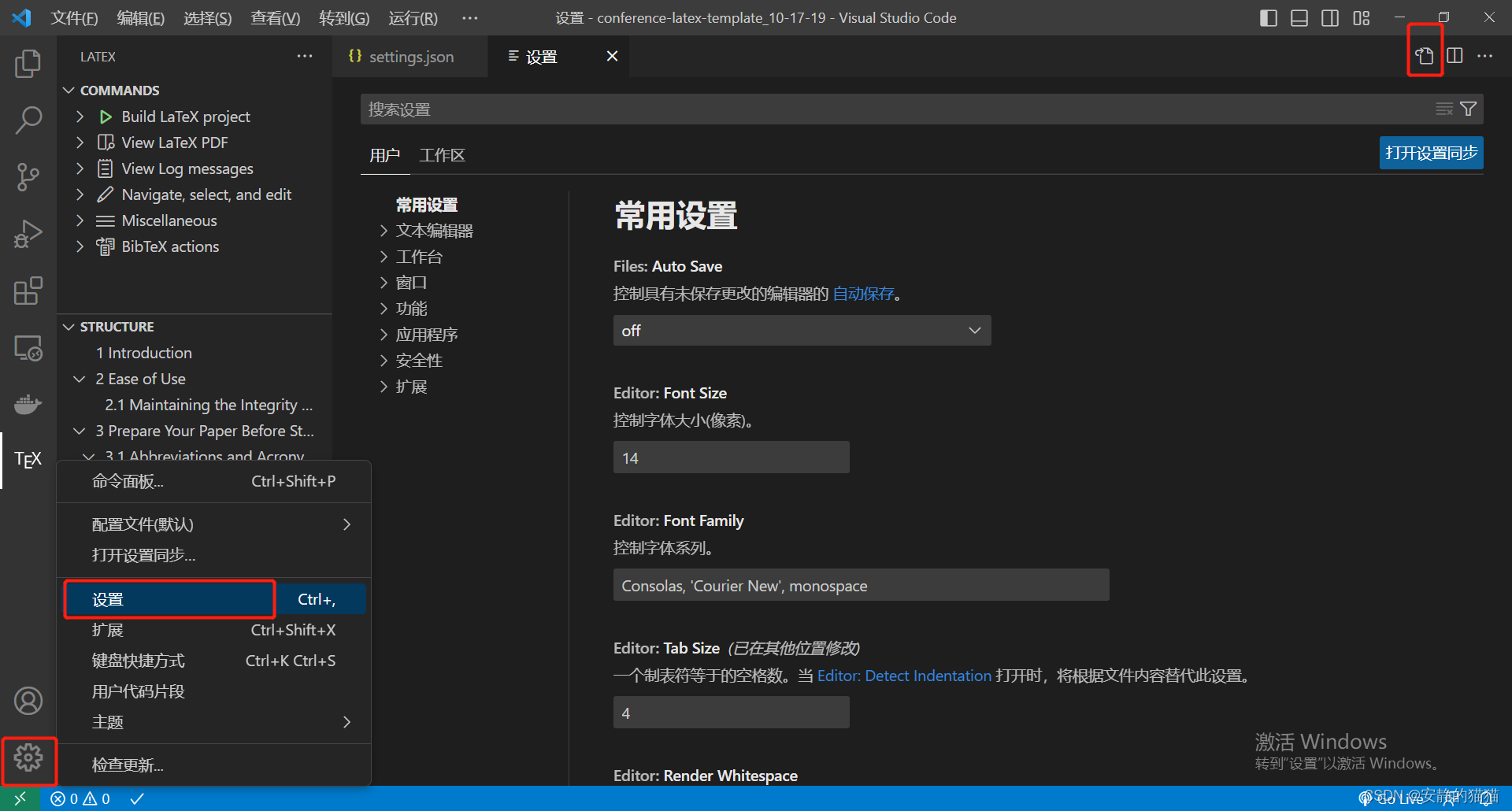Click Editor Font Family input field
Screen dimensions: 1512x811
[861, 585]
